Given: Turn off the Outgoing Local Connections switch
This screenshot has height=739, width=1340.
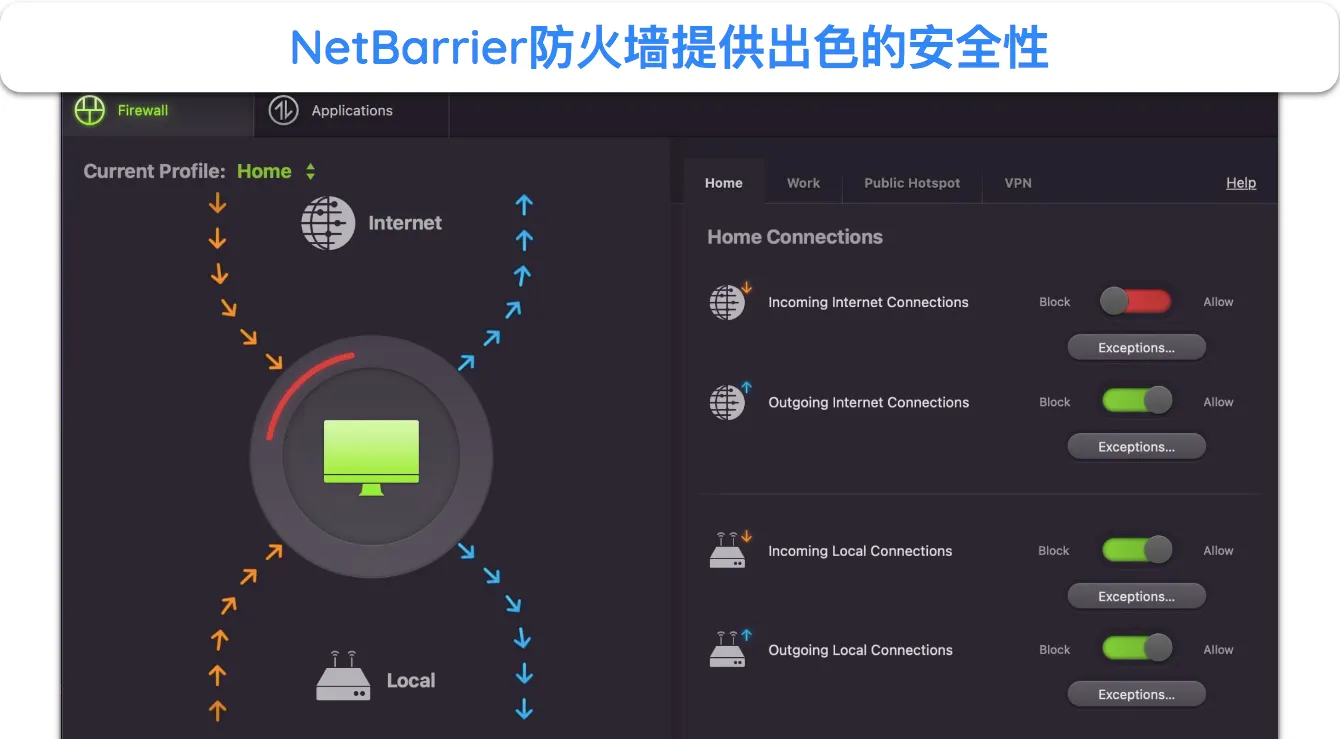Looking at the screenshot, I should coord(1137,649).
